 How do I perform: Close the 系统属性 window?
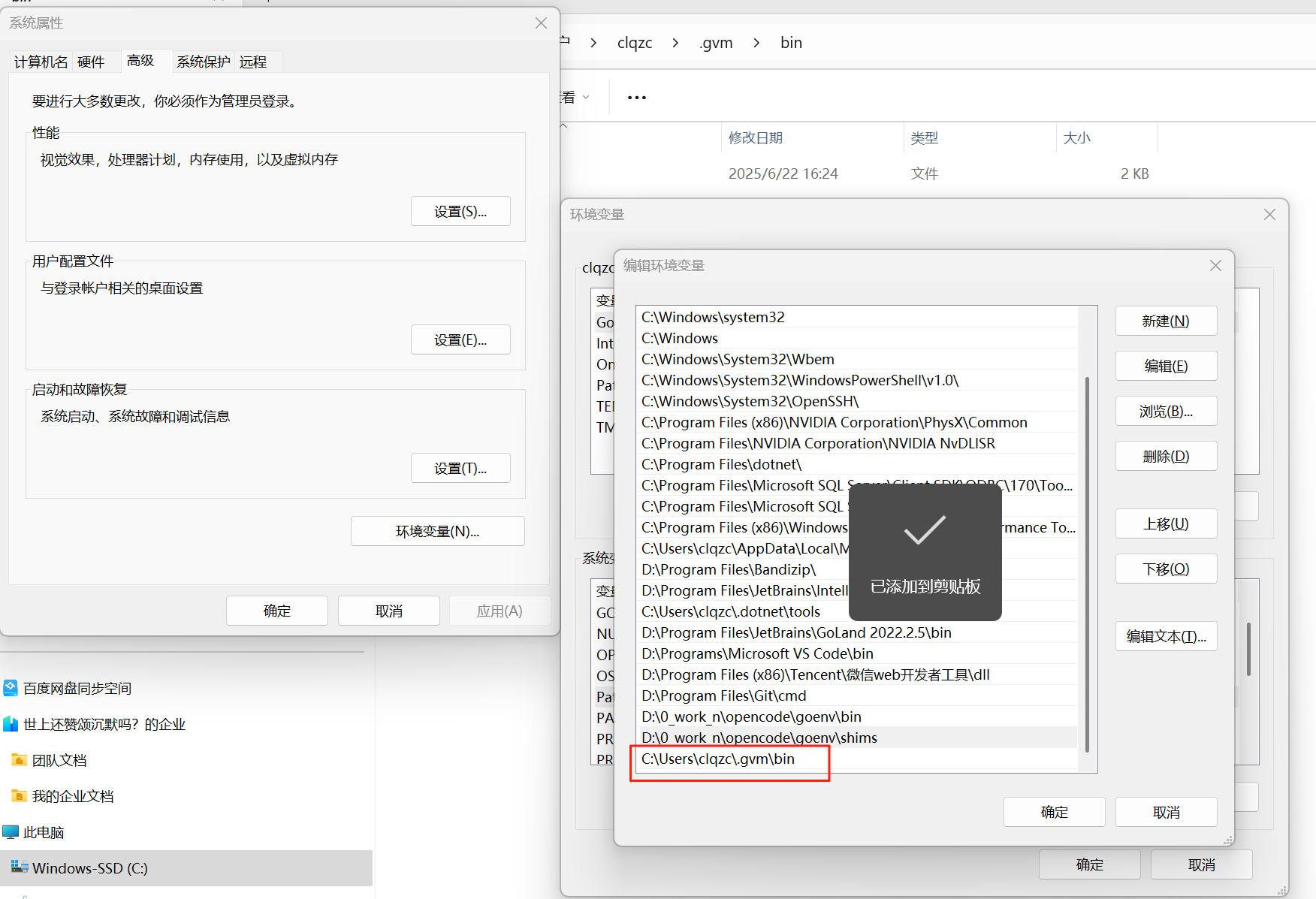coord(541,23)
